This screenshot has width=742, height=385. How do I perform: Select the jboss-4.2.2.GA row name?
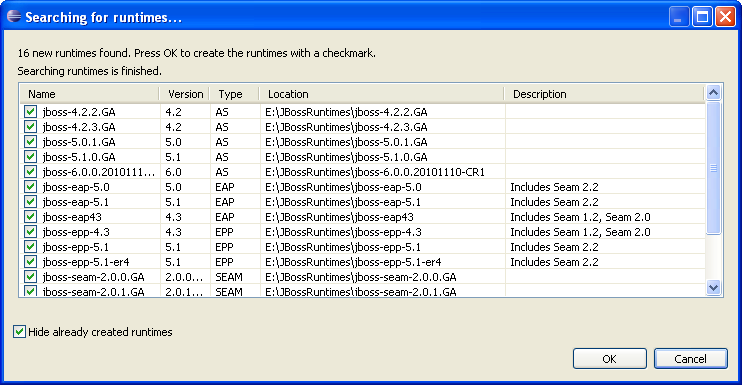tap(79, 112)
